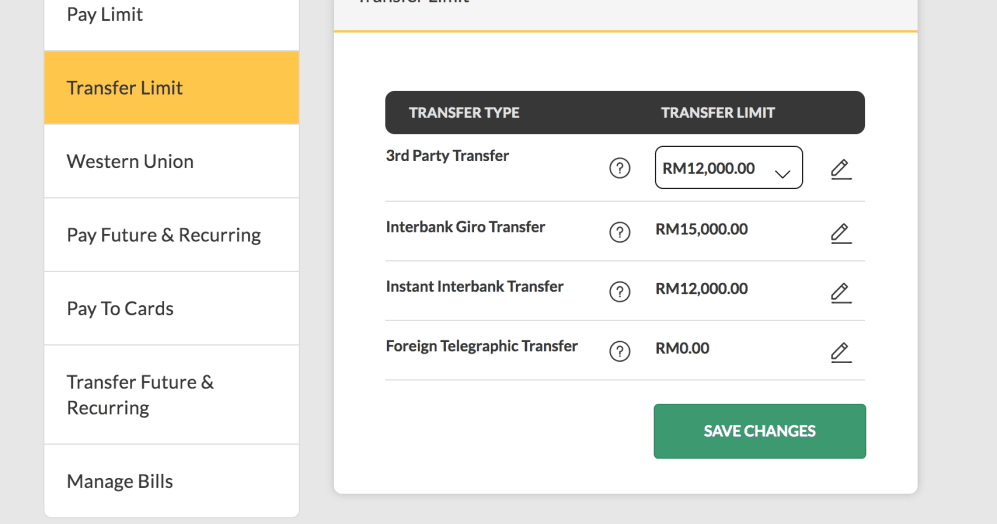Edit the Interbank Giro Transfer limit
Screen dimensions: 997x524
click(841, 233)
